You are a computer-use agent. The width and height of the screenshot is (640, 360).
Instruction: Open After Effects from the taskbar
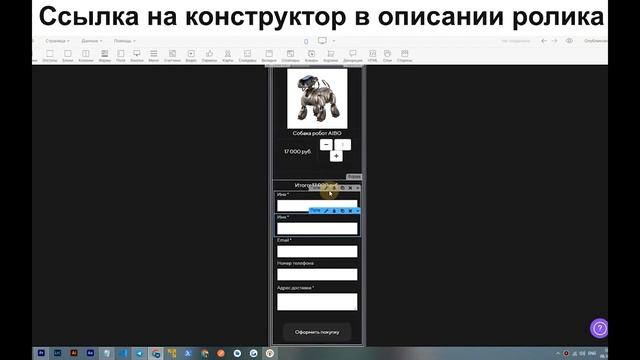pyautogui.click(x=90, y=353)
